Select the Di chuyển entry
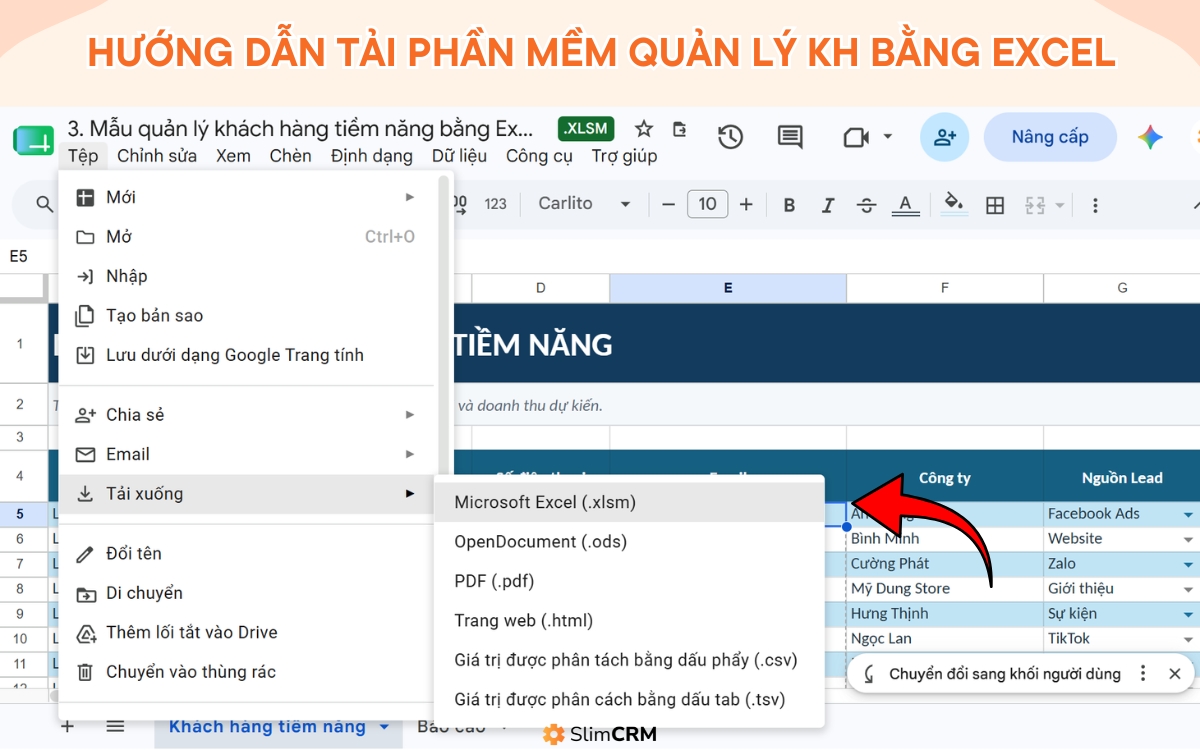The width and height of the screenshot is (1200, 750). (x=247, y=593)
